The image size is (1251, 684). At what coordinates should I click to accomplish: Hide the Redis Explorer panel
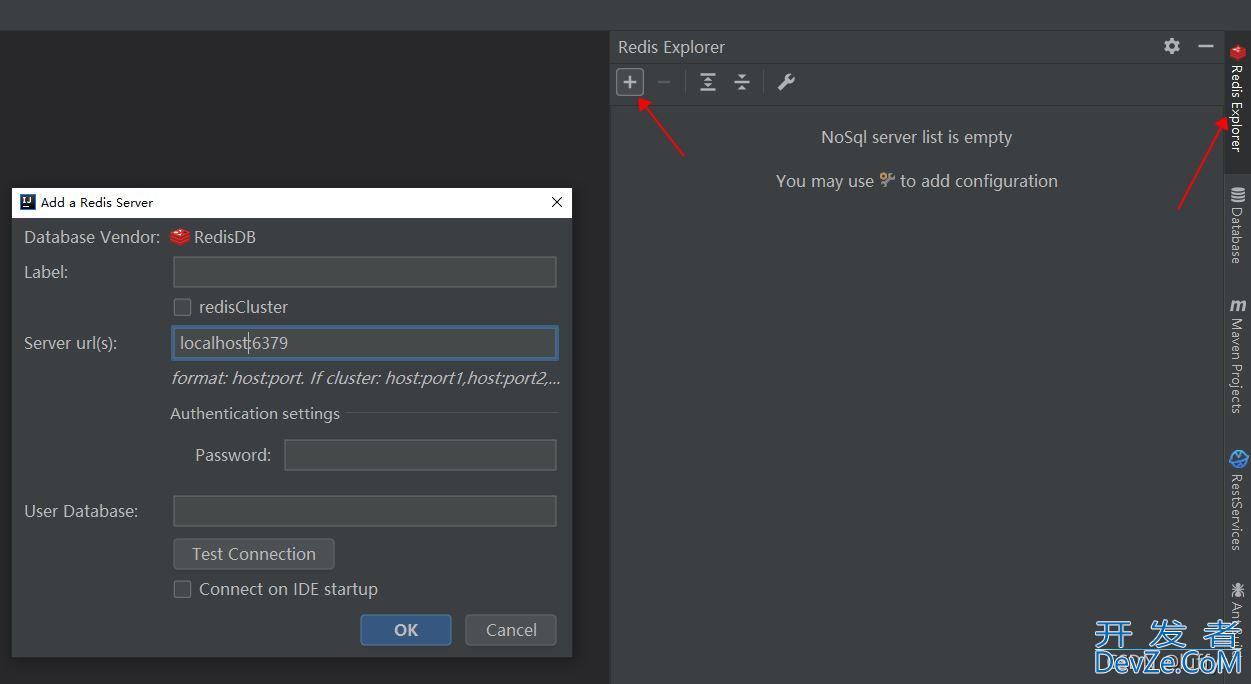1206,46
